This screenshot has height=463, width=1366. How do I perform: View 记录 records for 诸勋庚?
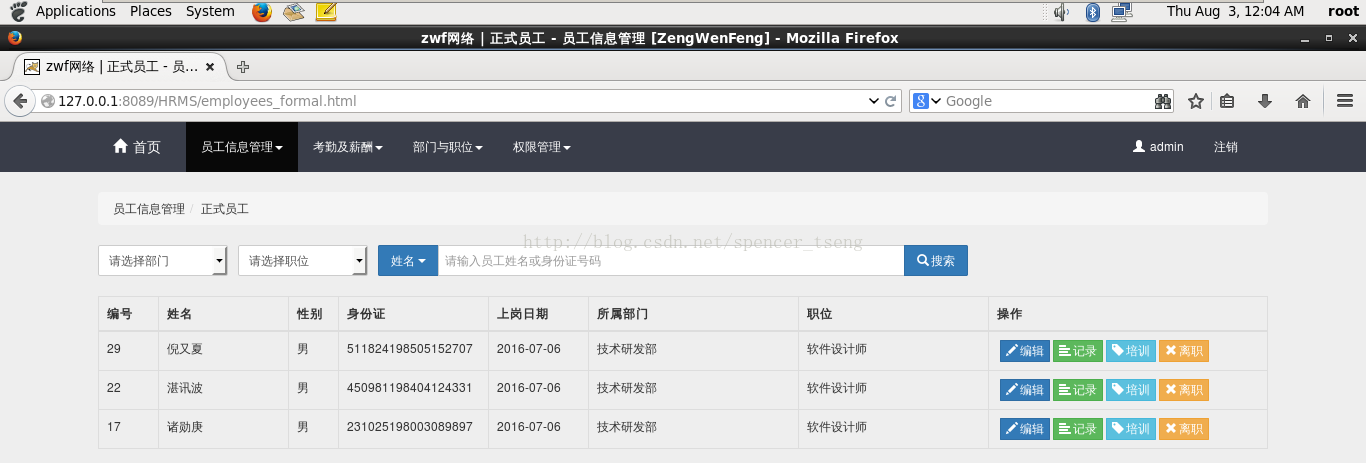coord(1078,429)
